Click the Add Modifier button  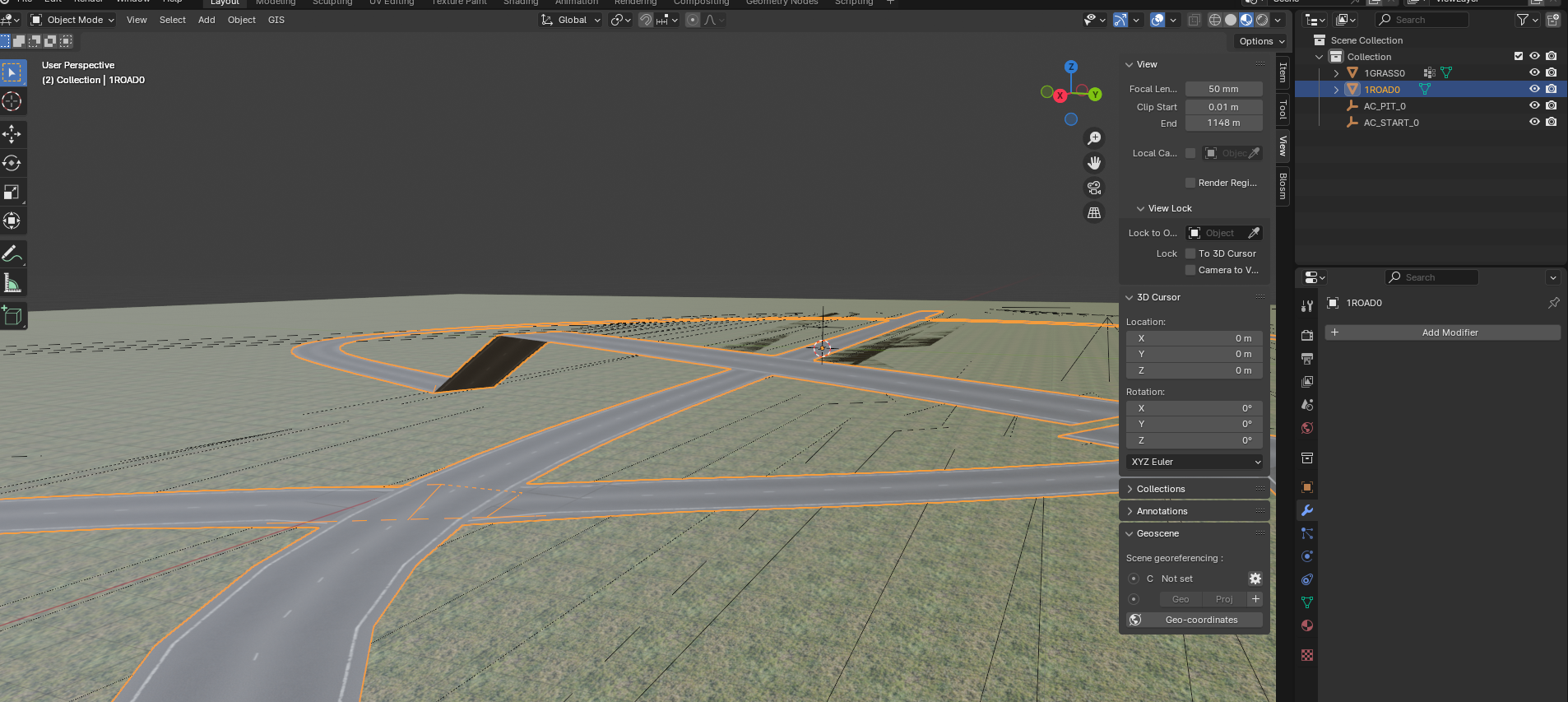[1442, 332]
